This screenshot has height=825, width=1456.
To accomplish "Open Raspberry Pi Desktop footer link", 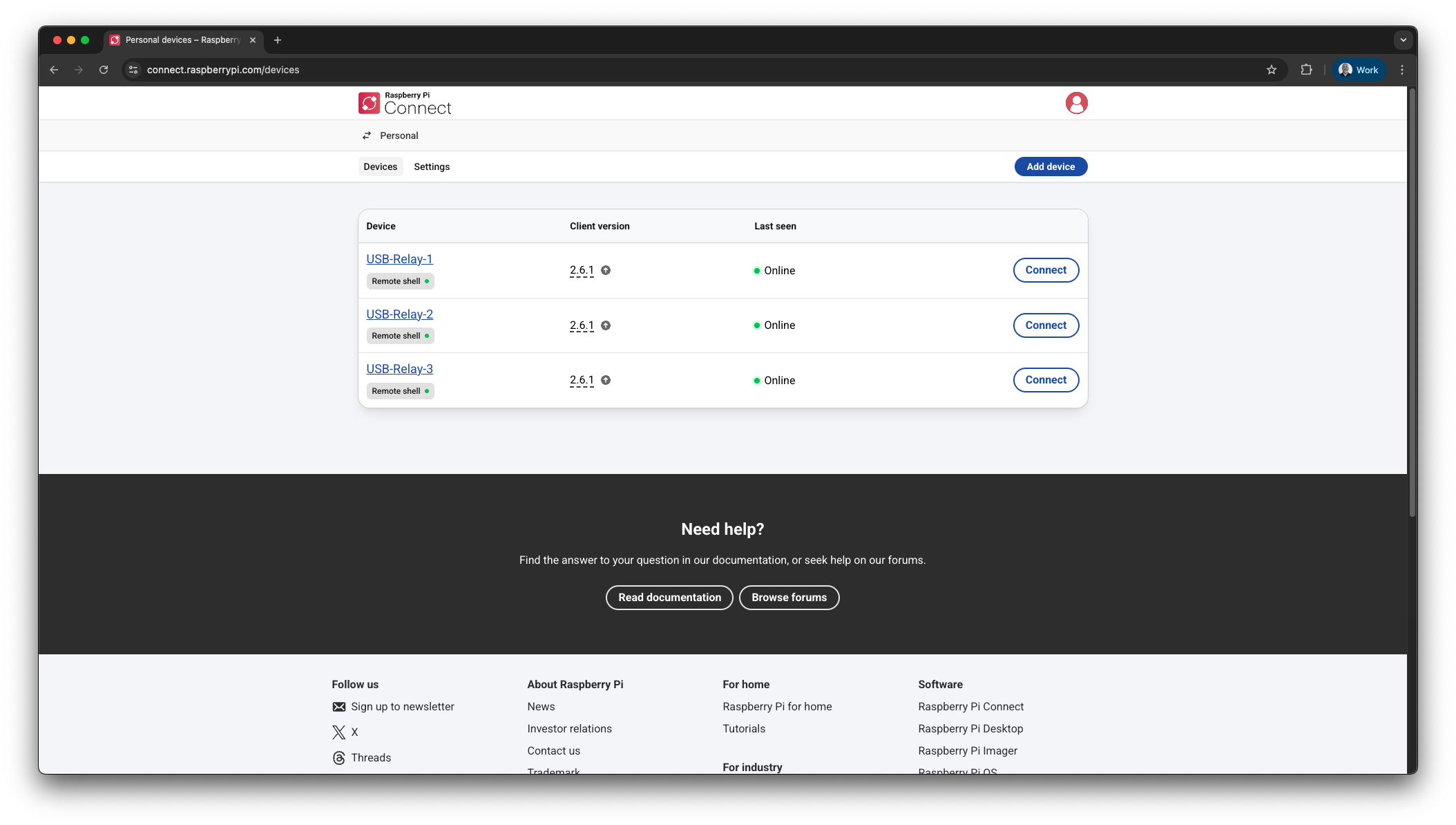I will (970, 729).
